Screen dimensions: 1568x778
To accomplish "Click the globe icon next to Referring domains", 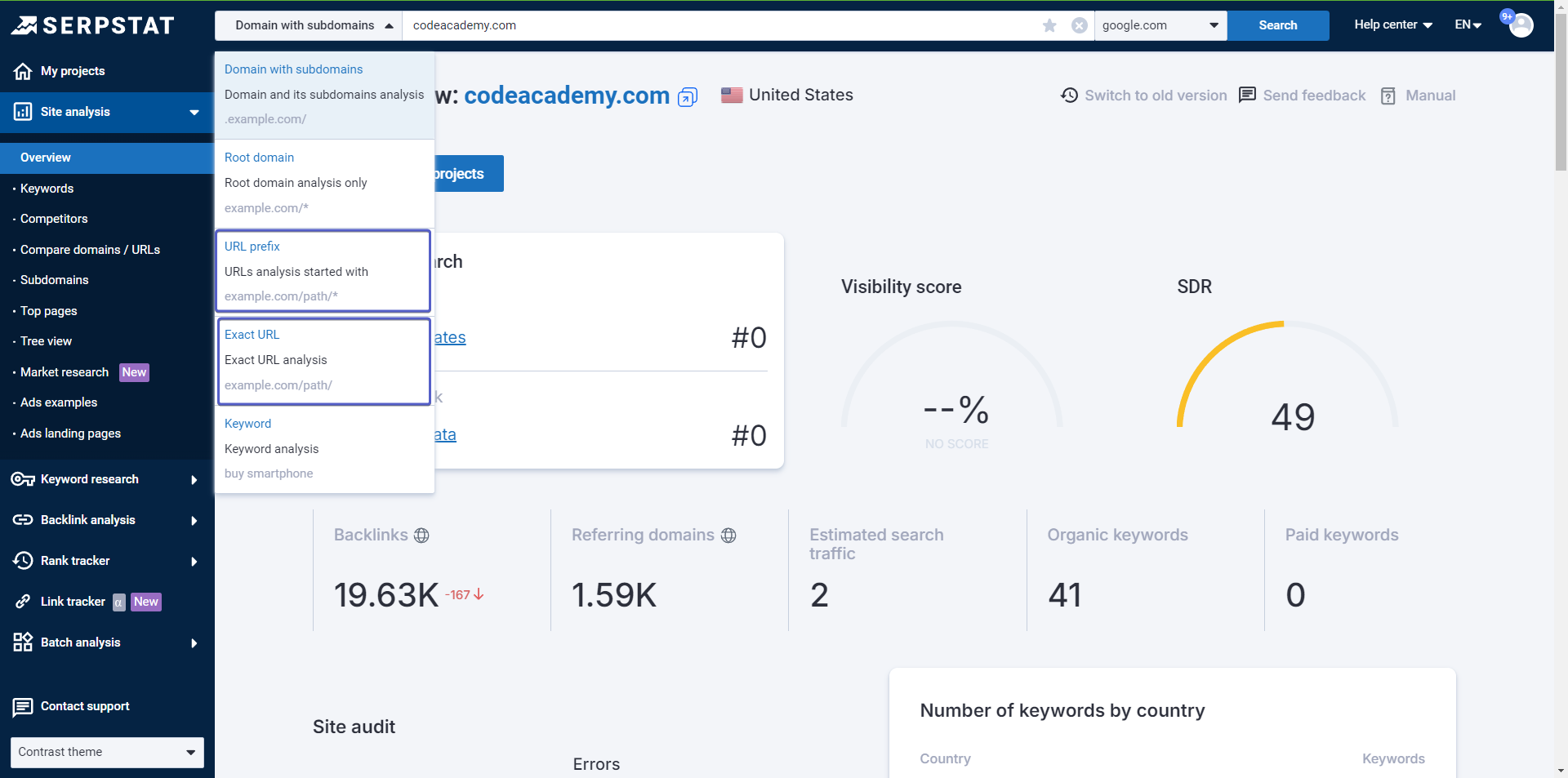I will point(728,536).
